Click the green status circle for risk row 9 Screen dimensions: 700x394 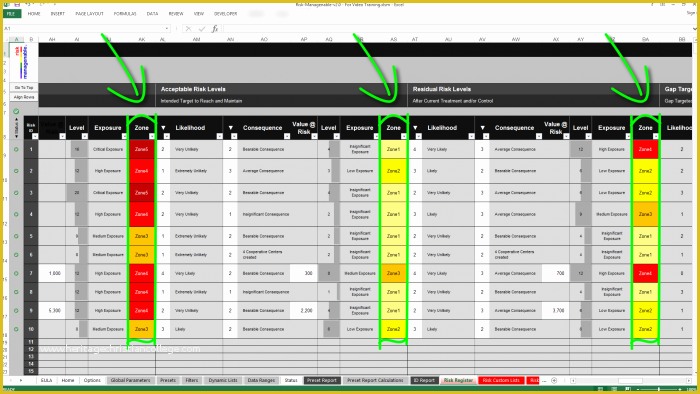tap(16, 311)
